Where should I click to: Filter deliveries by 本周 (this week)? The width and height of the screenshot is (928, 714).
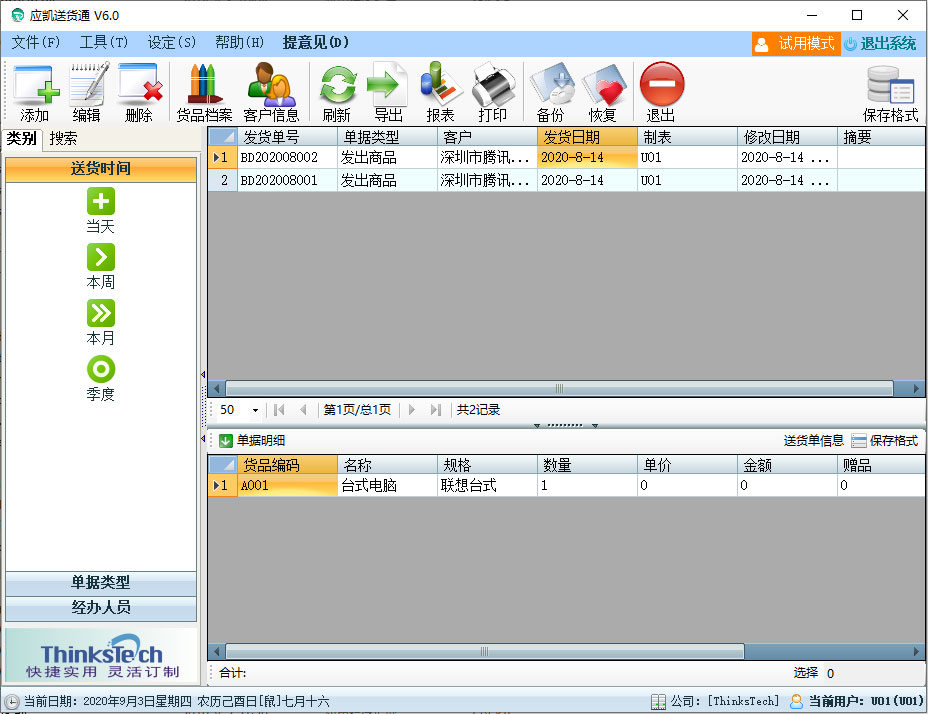point(100,266)
